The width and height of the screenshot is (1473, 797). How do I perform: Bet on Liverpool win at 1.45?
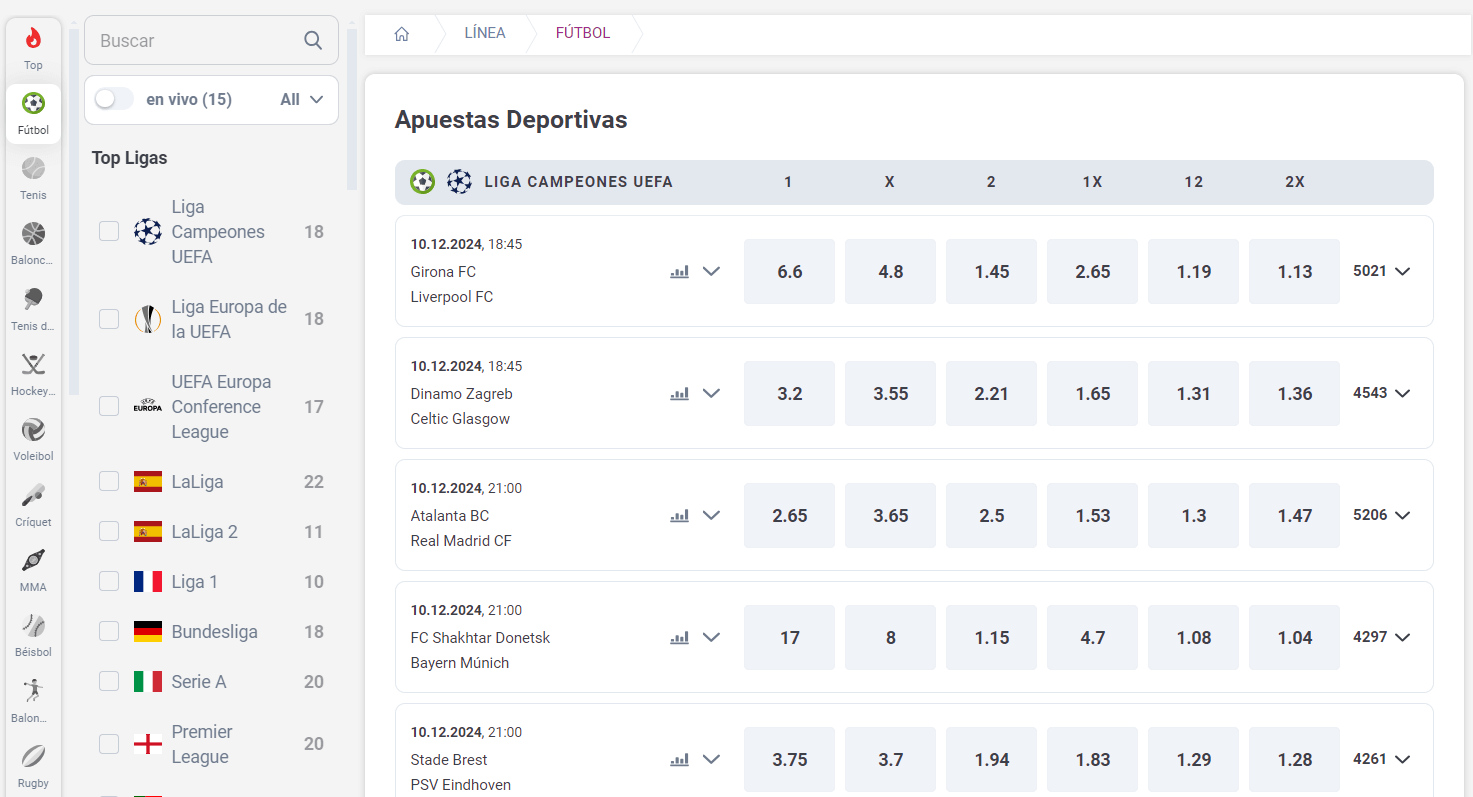991,271
